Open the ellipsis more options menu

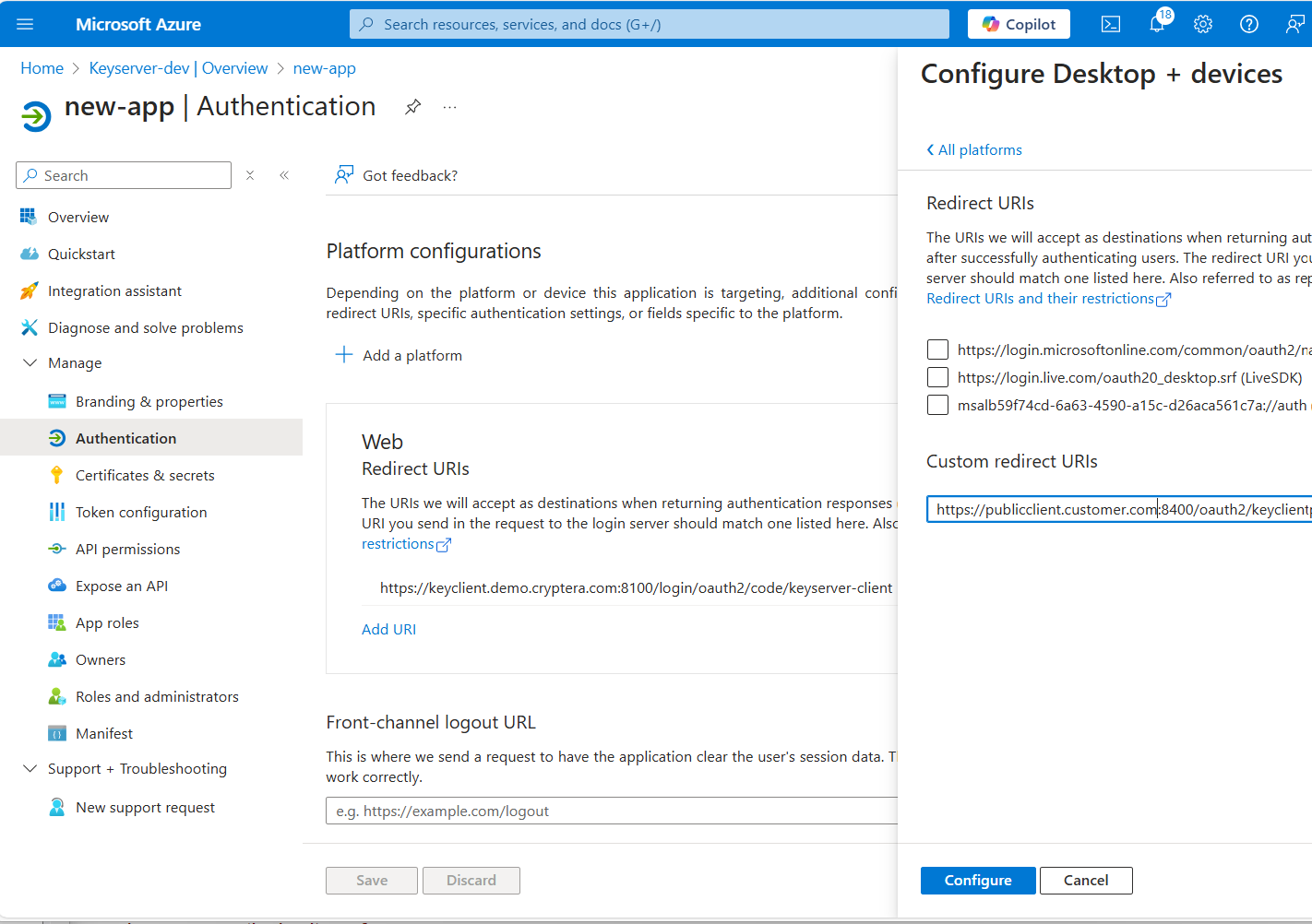click(449, 107)
